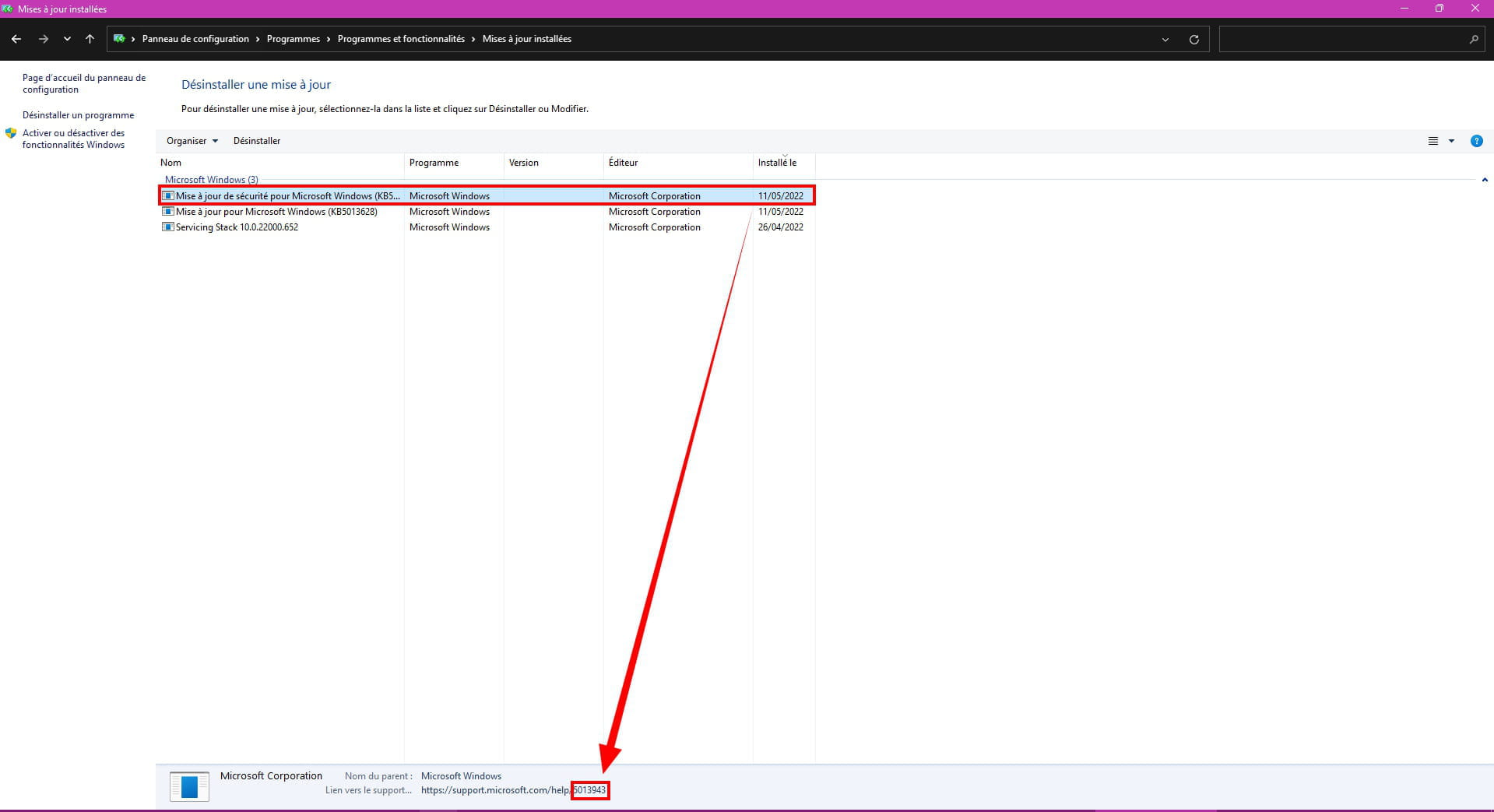Go forward with the right arrow
Screen dimensions: 1494x812
[44, 39]
